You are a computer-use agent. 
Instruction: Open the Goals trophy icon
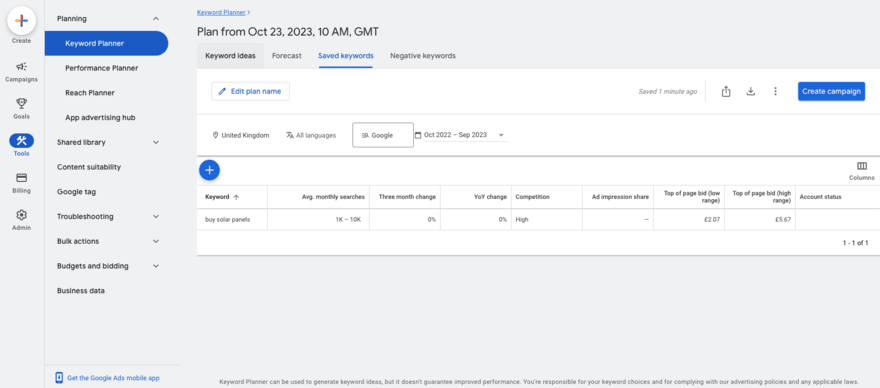tap(21, 104)
